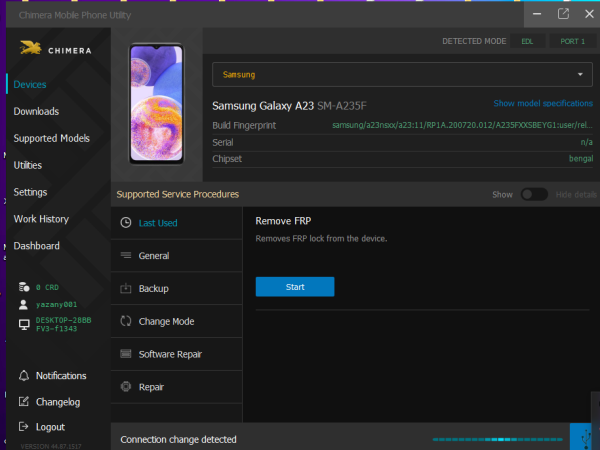This screenshot has width=600, height=450.
Task: Click the General list icon
Action: 126,255
